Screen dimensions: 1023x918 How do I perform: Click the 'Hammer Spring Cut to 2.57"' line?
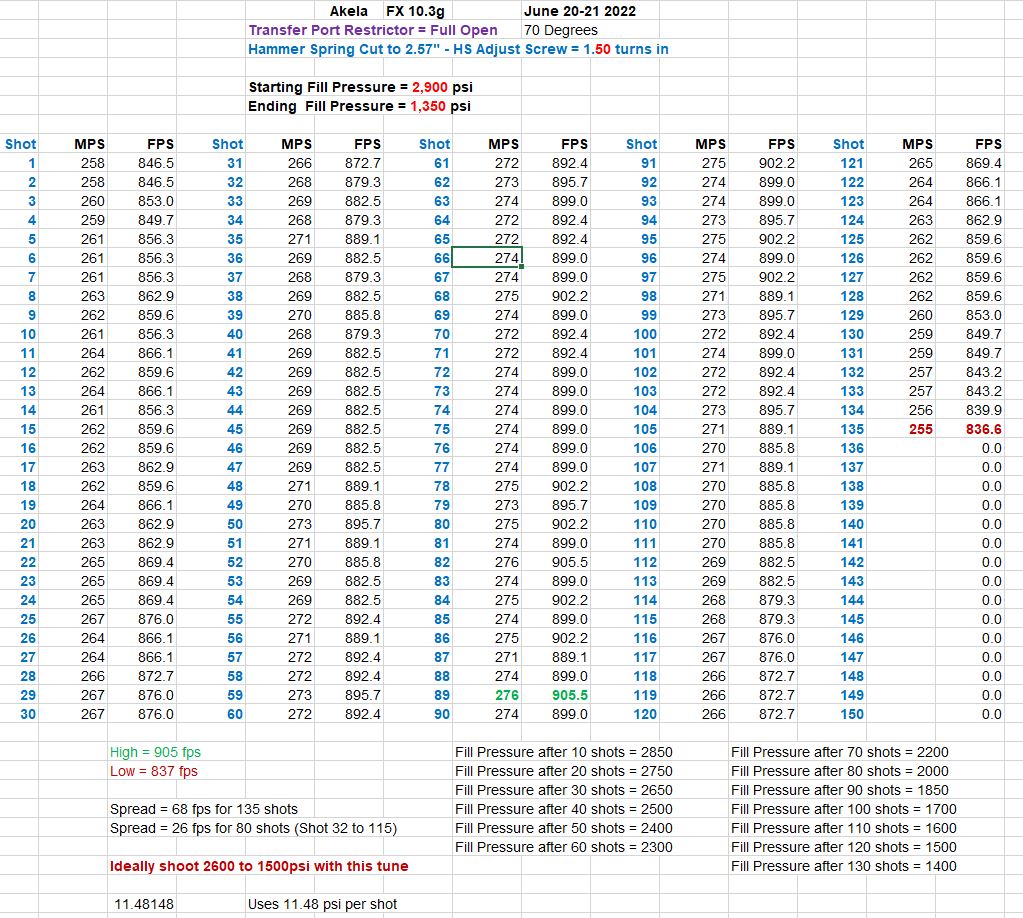pyautogui.click(x=458, y=49)
